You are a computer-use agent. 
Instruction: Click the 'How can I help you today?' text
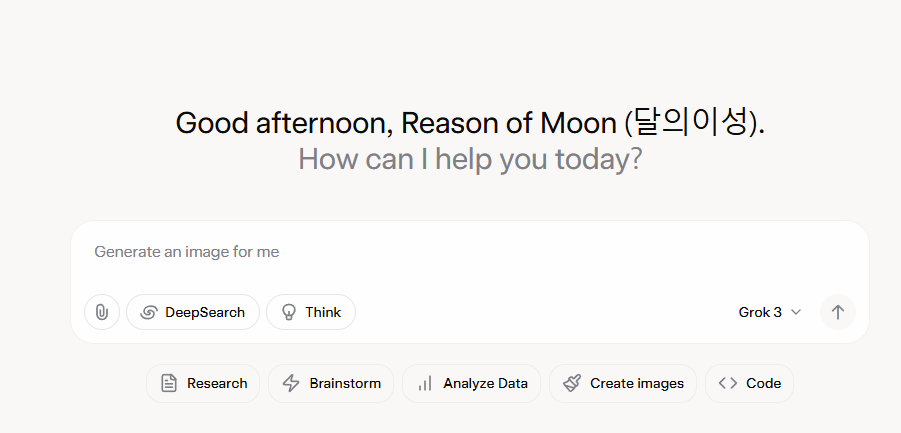point(470,159)
